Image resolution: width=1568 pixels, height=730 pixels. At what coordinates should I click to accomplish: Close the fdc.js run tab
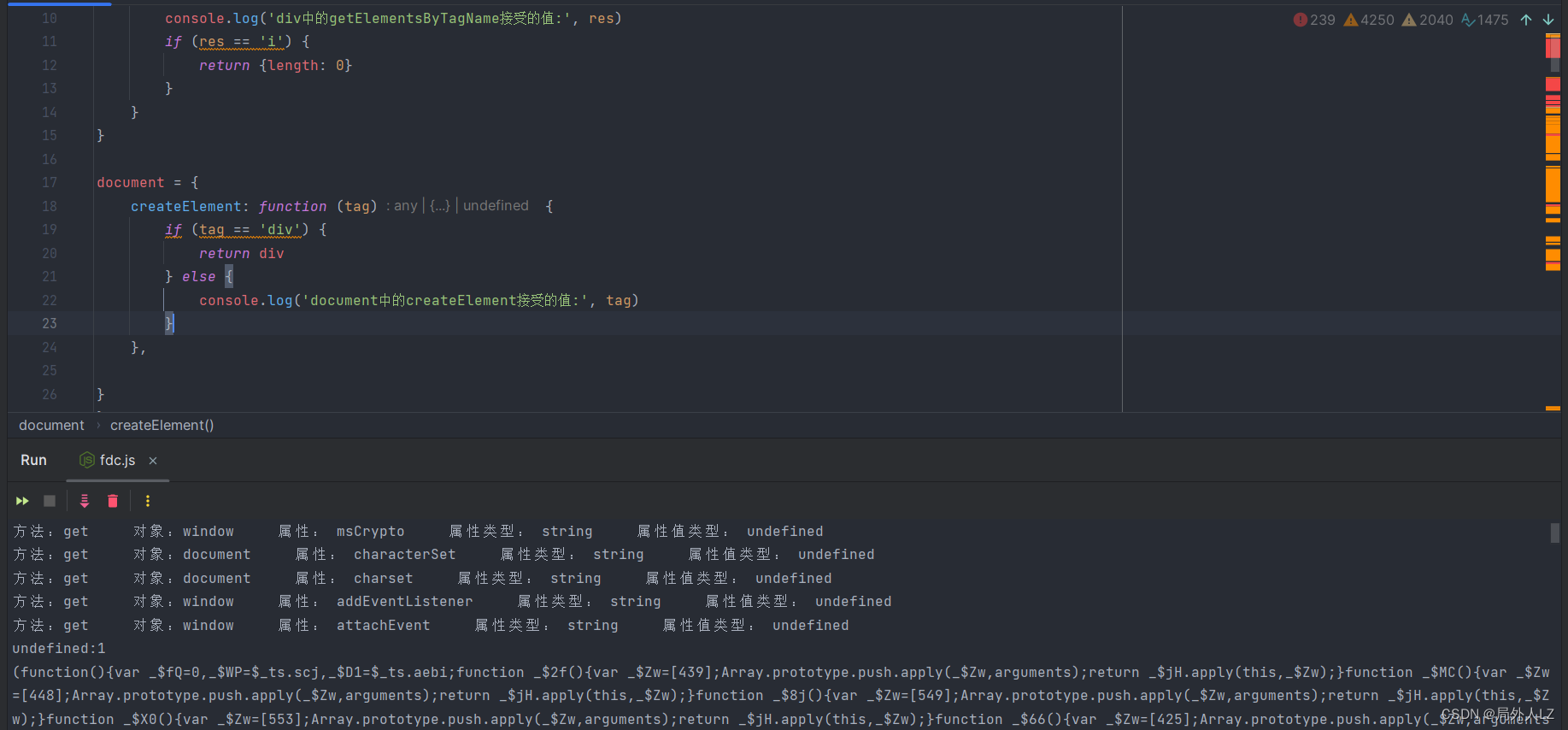click(x=153, y=461)
